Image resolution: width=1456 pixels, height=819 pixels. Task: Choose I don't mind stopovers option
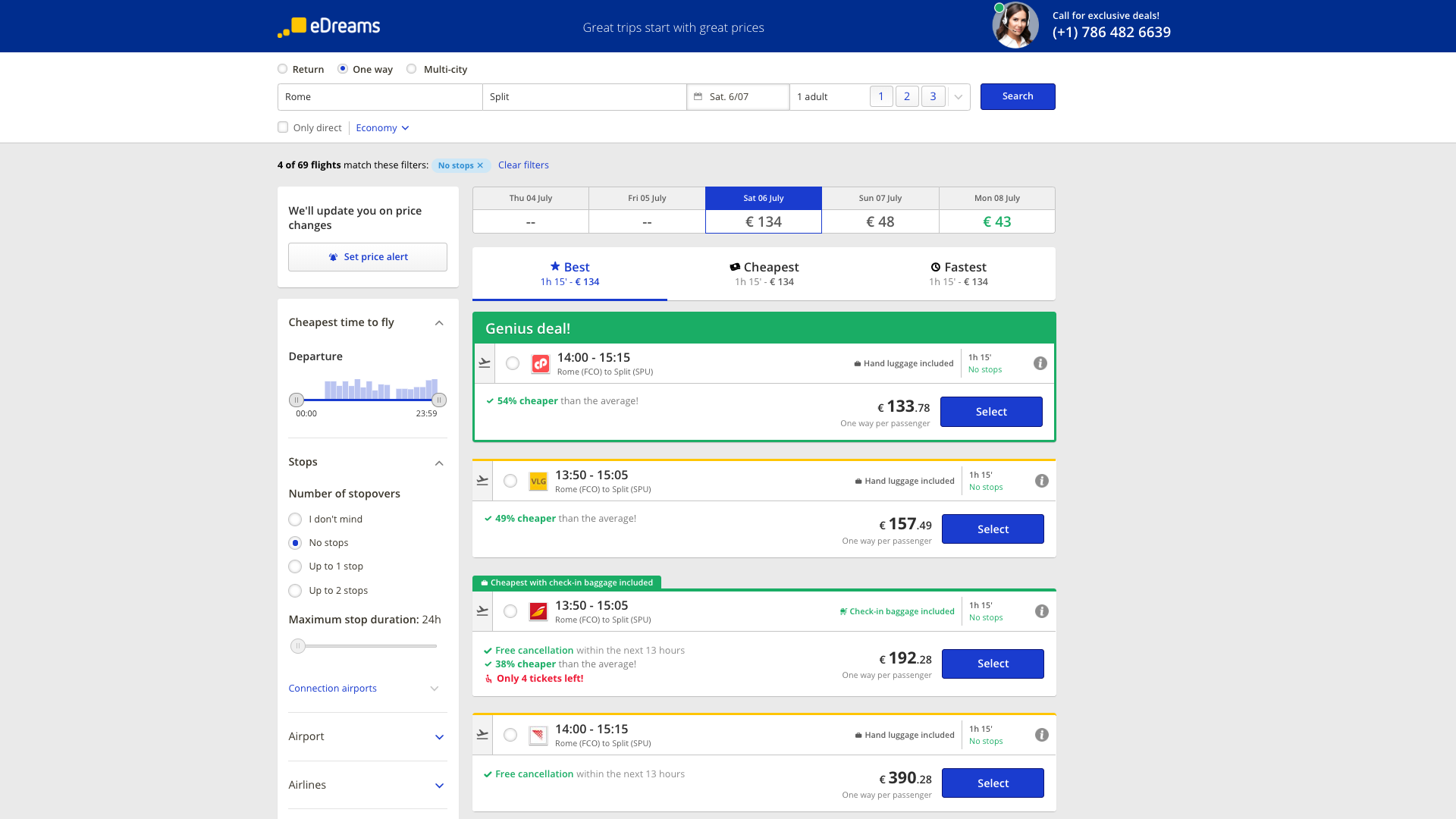(x=295, y=519)
